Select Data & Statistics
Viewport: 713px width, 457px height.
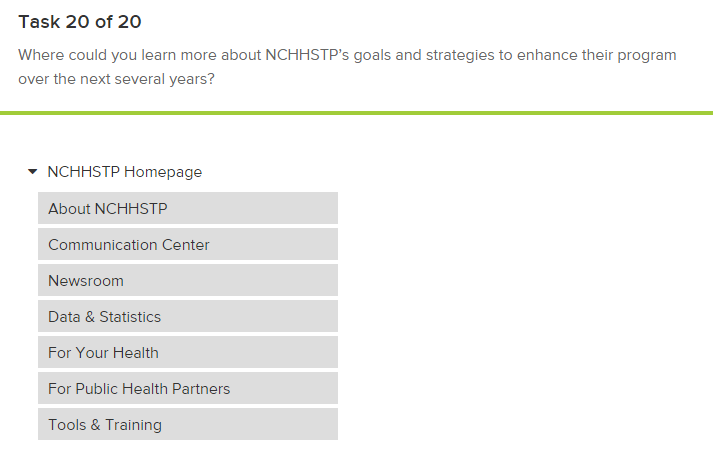(x=187, y=317)
